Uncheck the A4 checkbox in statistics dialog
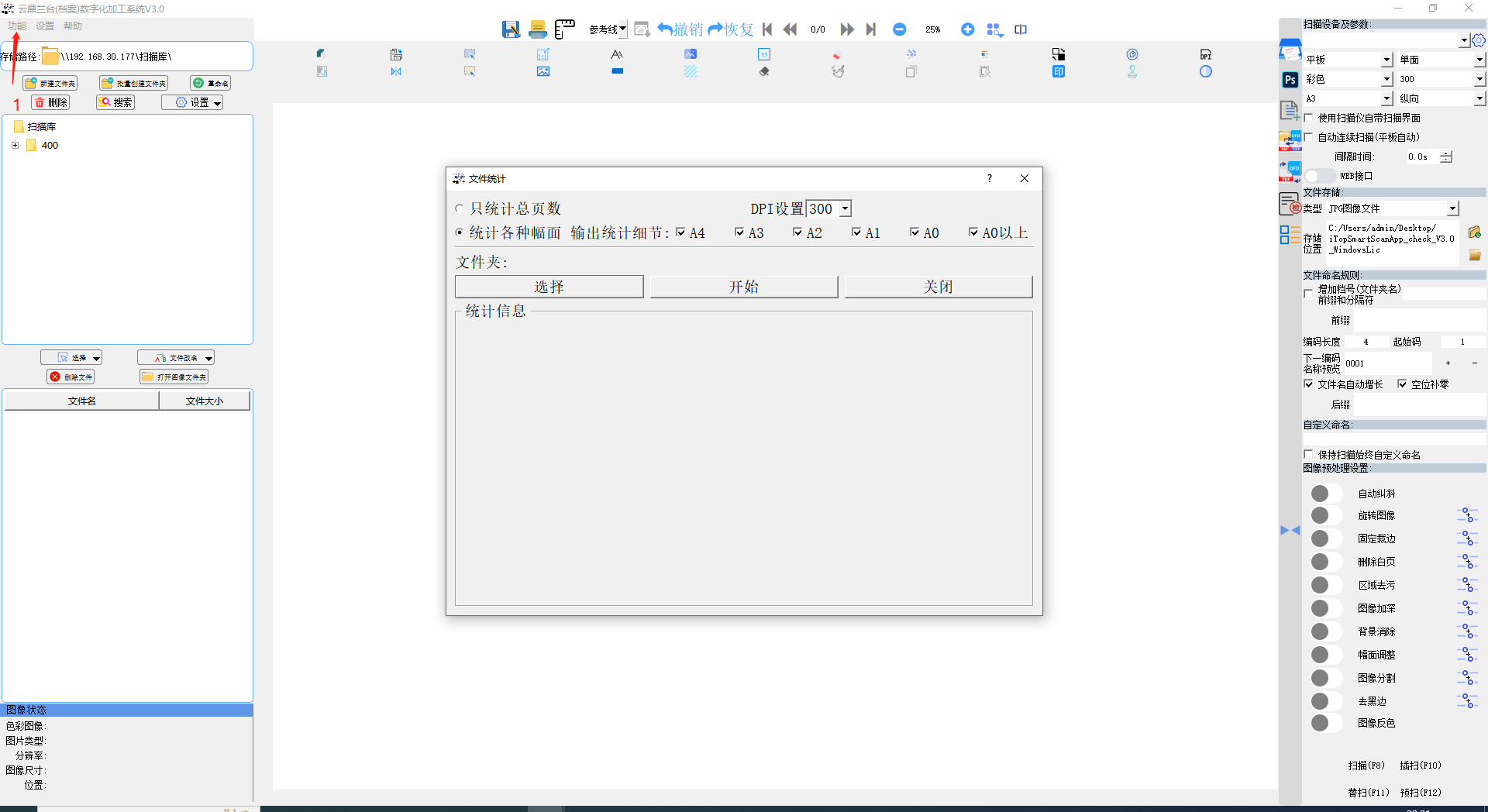The width and height of the screenshot is (1488, 812). 680,232
